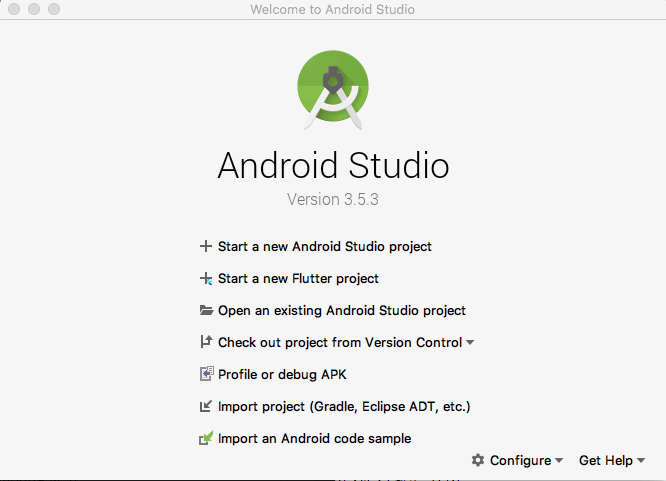
Task: Click the folder icon for opening existing project
Action: point(206,311)
